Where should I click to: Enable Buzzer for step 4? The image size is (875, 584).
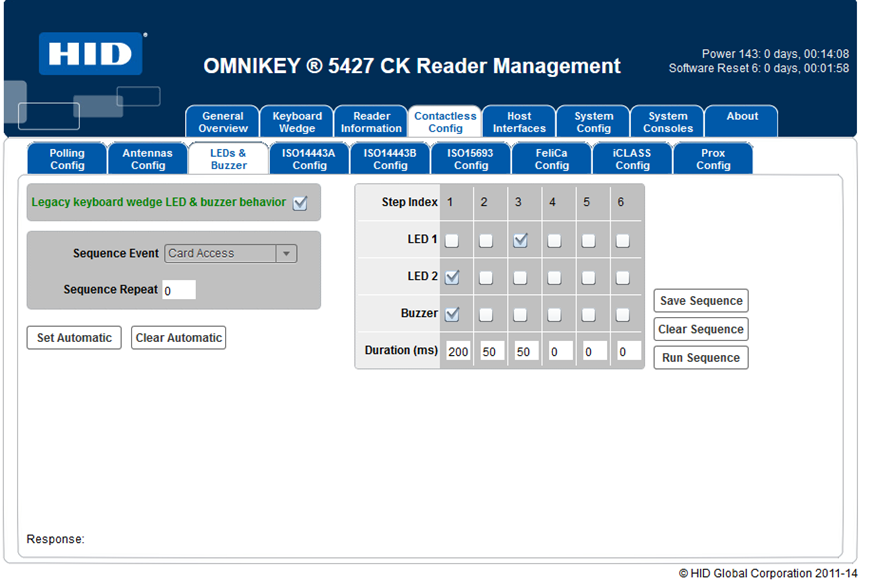(554, 315)
